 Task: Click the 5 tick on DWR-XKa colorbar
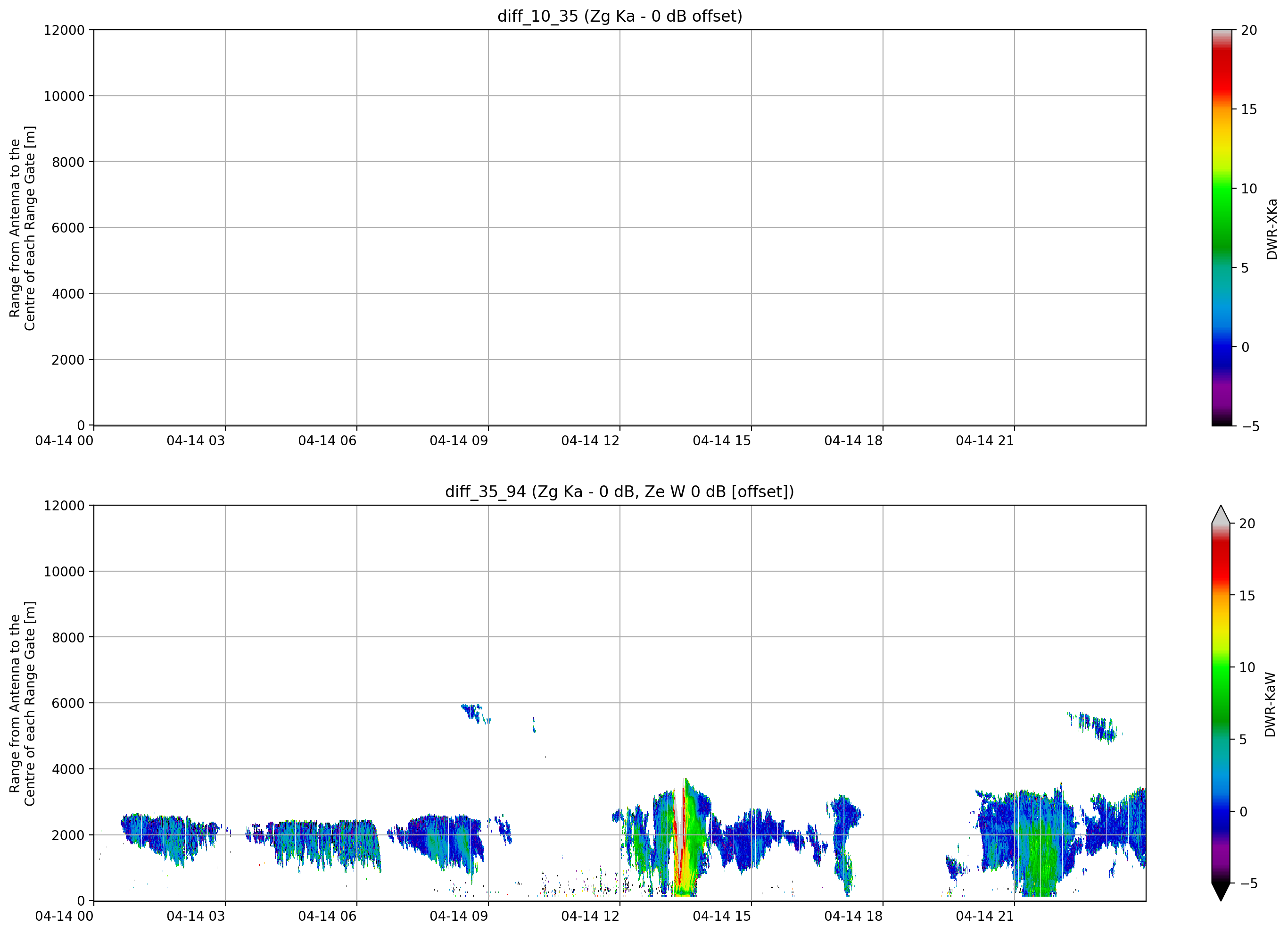coord(1244,267)
